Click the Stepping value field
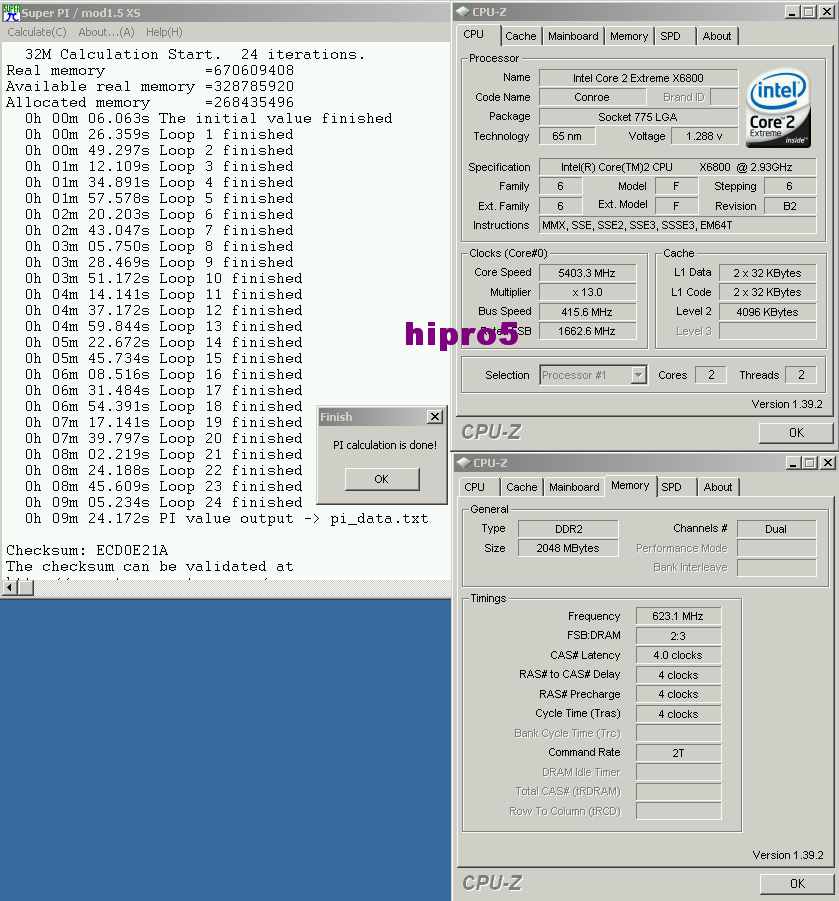 [x=790, y=186]
